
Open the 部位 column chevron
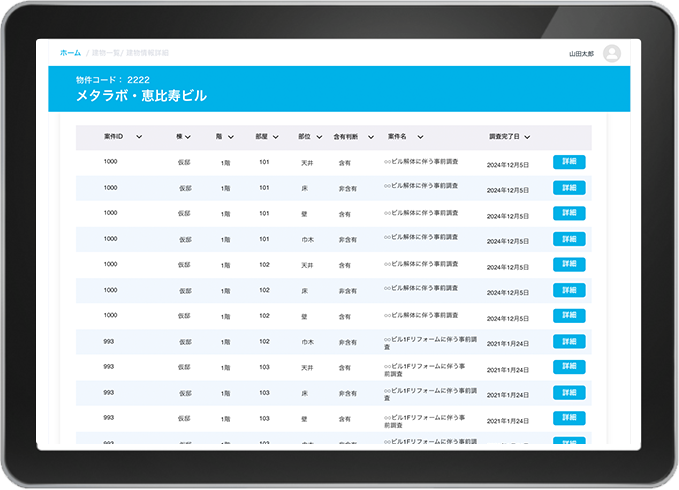(x=319, y=137)
